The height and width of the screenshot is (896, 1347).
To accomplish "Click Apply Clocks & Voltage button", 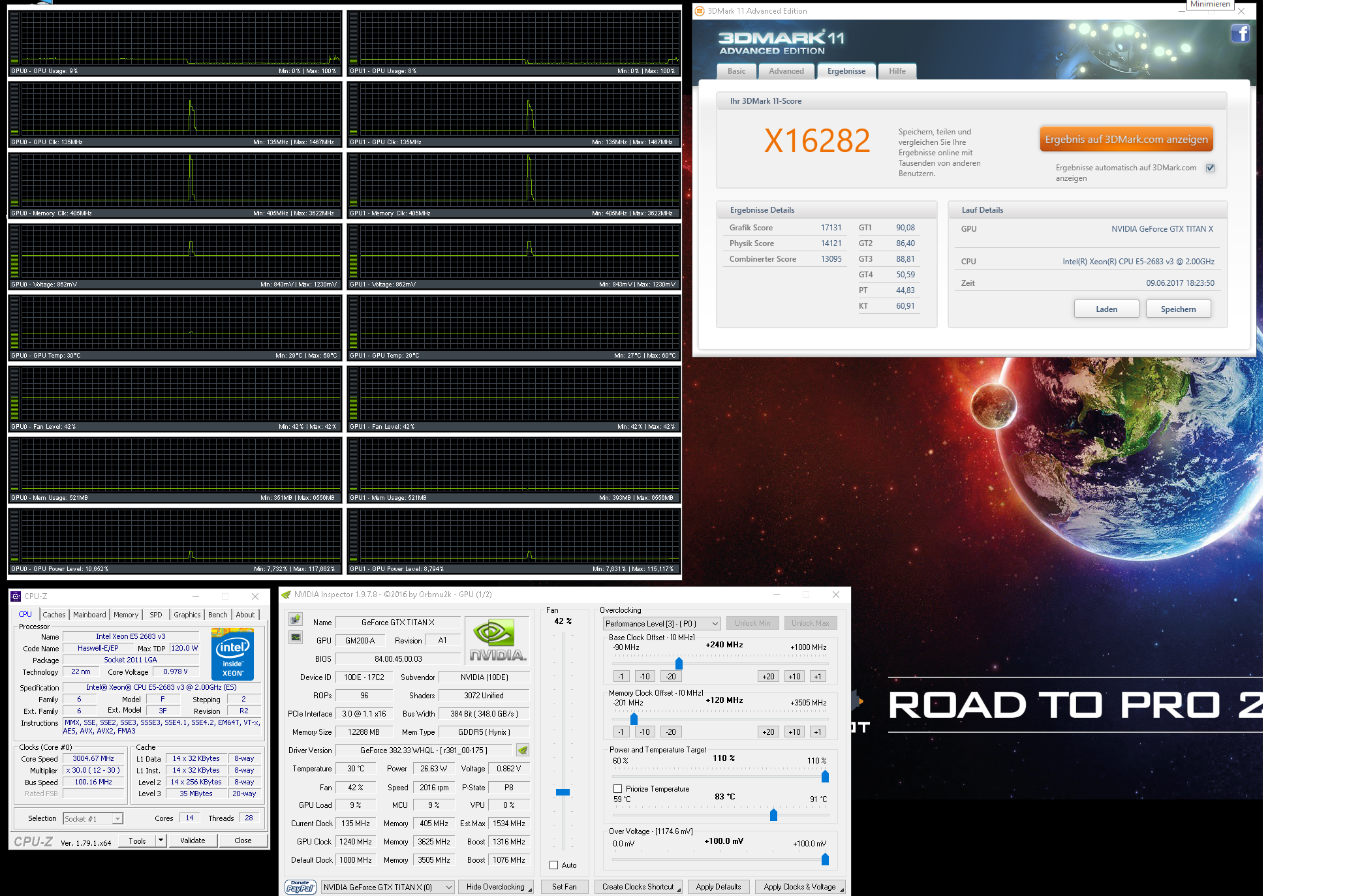I will click(x=800, y=887).
